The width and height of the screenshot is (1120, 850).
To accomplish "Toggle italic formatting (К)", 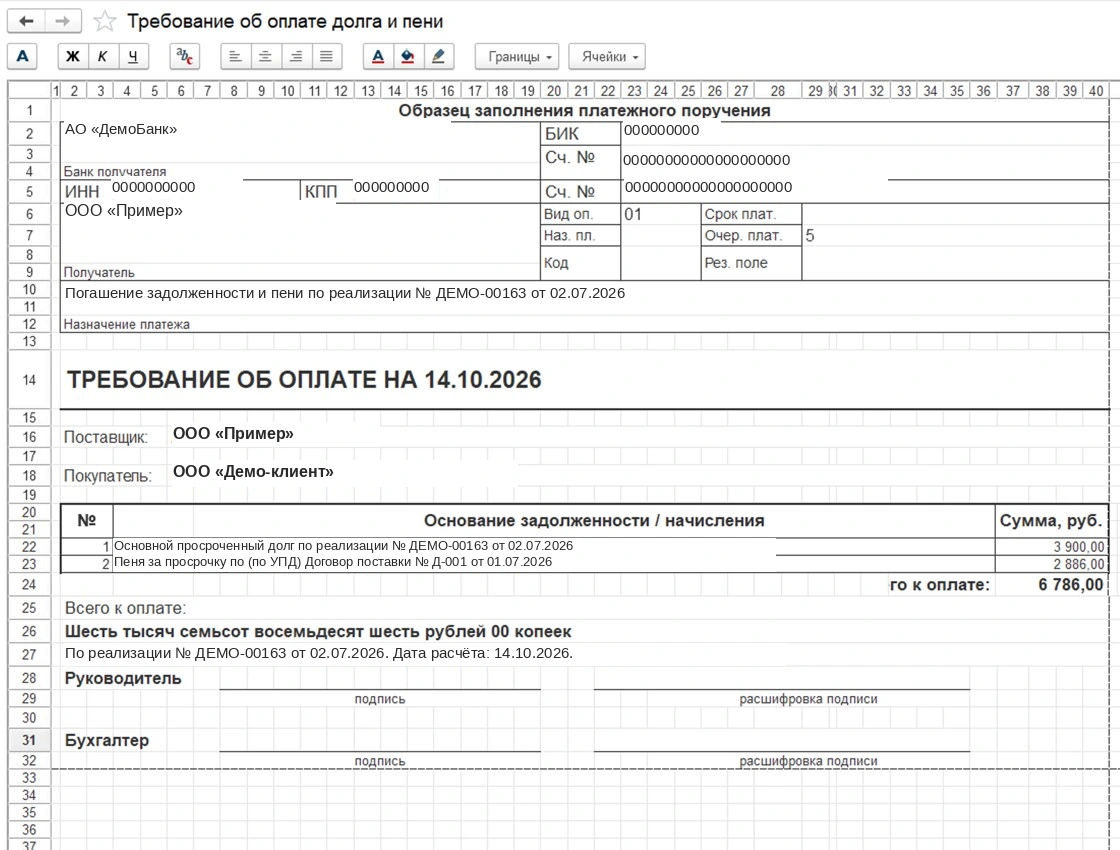I will tap(103, 56).
